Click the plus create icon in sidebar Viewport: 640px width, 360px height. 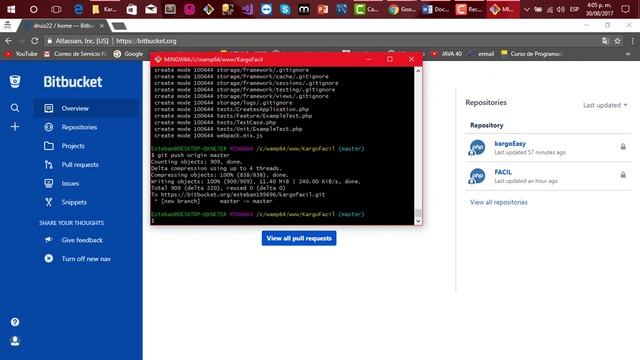(x=15, y=127)
